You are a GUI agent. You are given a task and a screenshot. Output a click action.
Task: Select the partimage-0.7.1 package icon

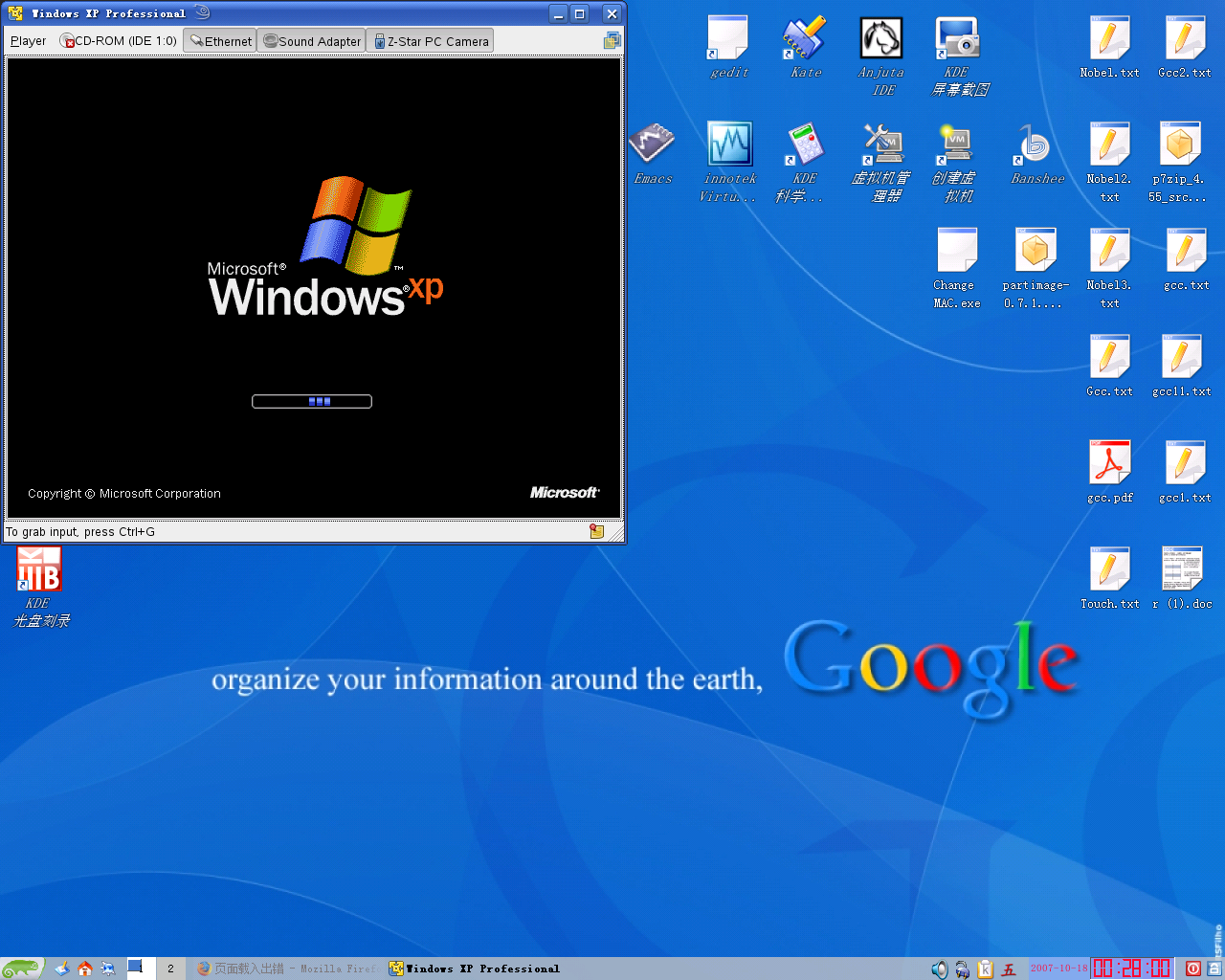pyautogui.click(x=1035, y=268)
